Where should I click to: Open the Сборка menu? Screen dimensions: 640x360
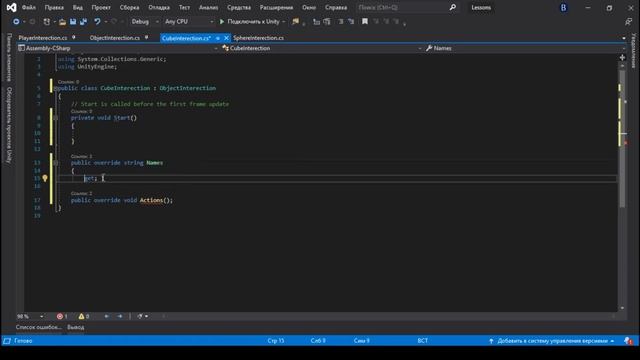(x=129, y=7)
